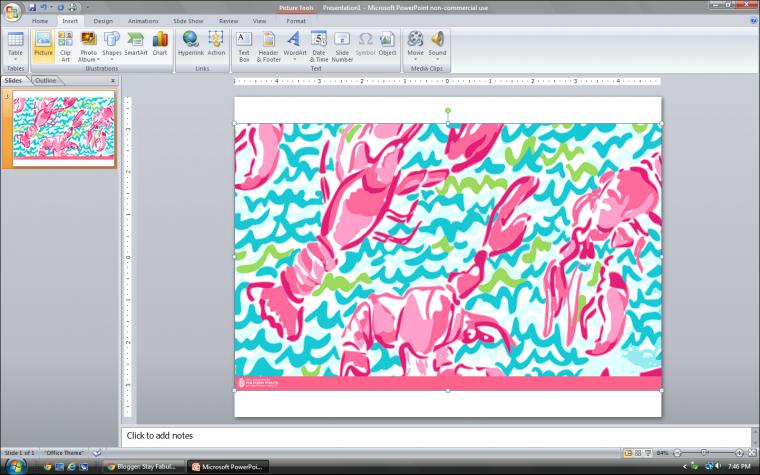Open the Design ribbon tab
The image size is (760, 475).
(103, 21)
